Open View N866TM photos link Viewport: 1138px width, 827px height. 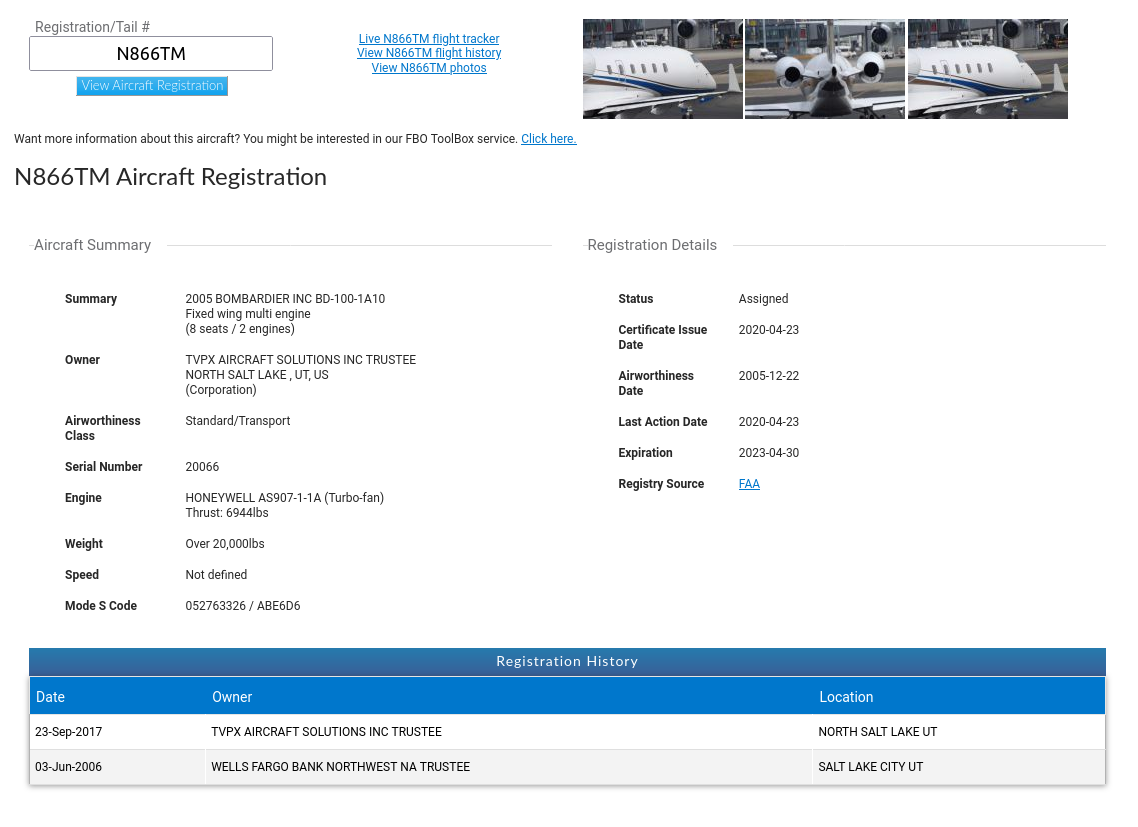[x=429, y=68]
